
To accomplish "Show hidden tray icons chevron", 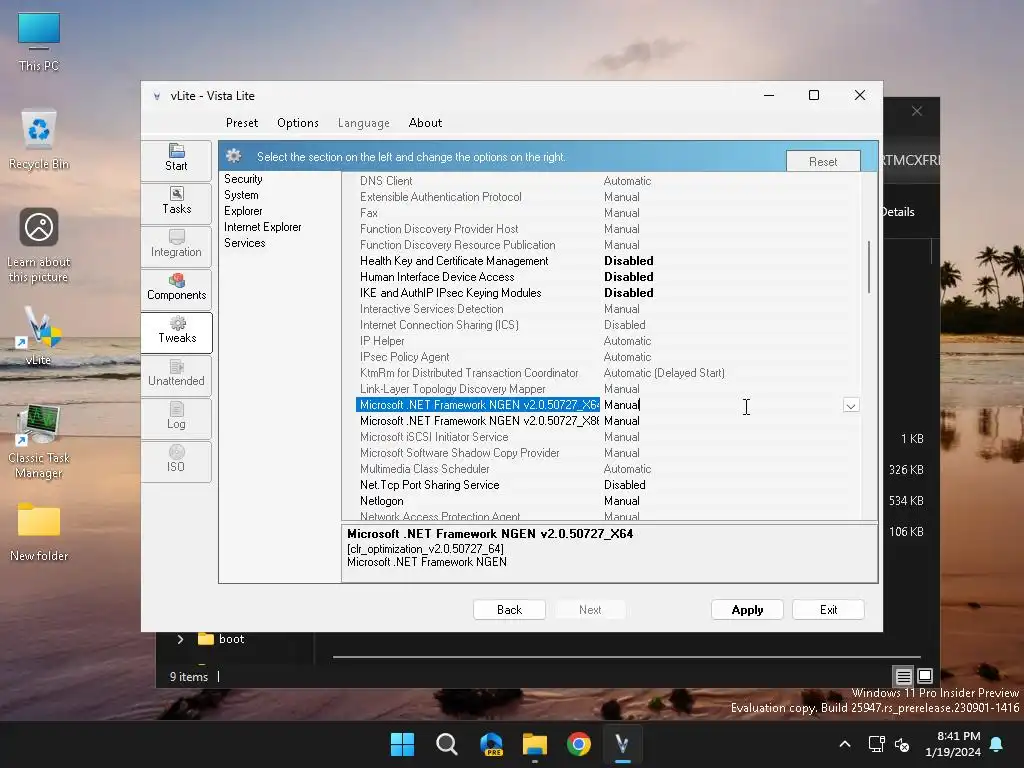I will [x=844, y=744].
